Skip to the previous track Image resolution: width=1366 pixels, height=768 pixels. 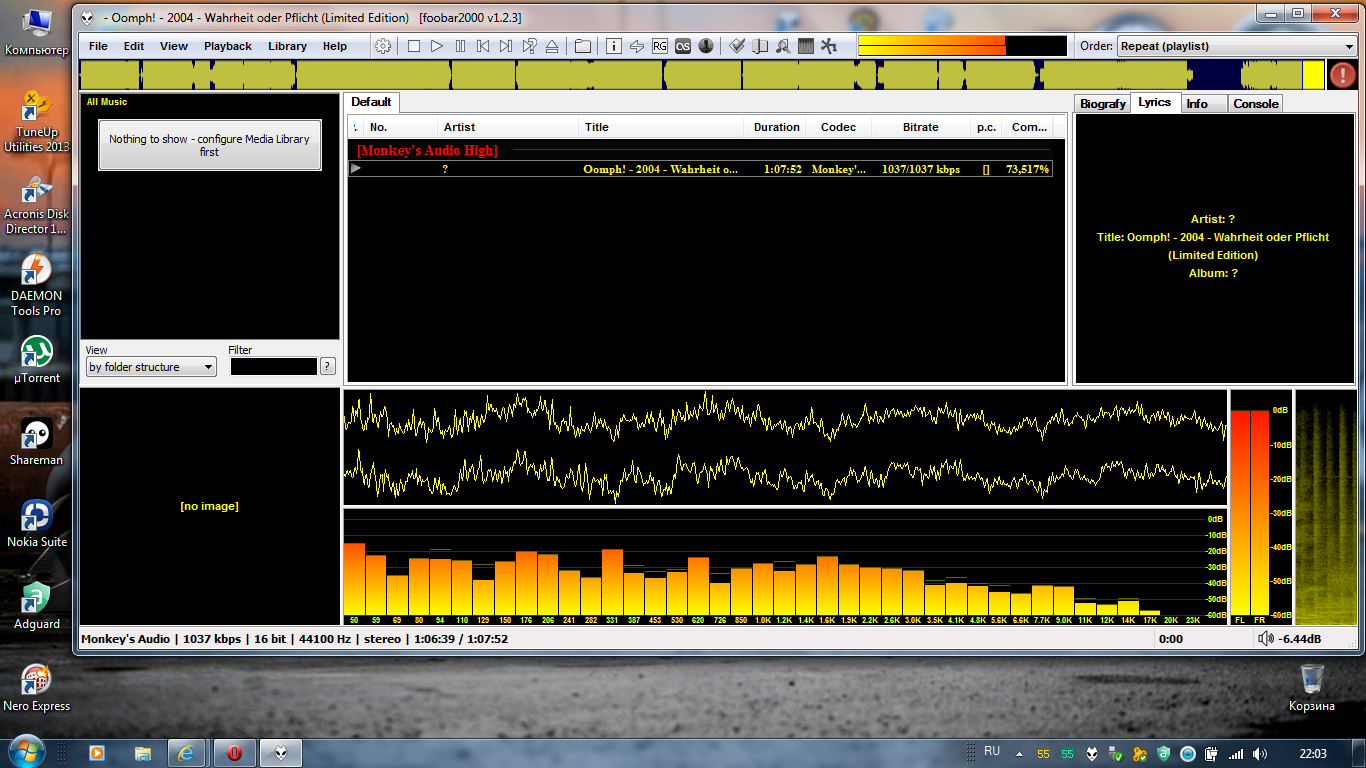tap(483, 46)
